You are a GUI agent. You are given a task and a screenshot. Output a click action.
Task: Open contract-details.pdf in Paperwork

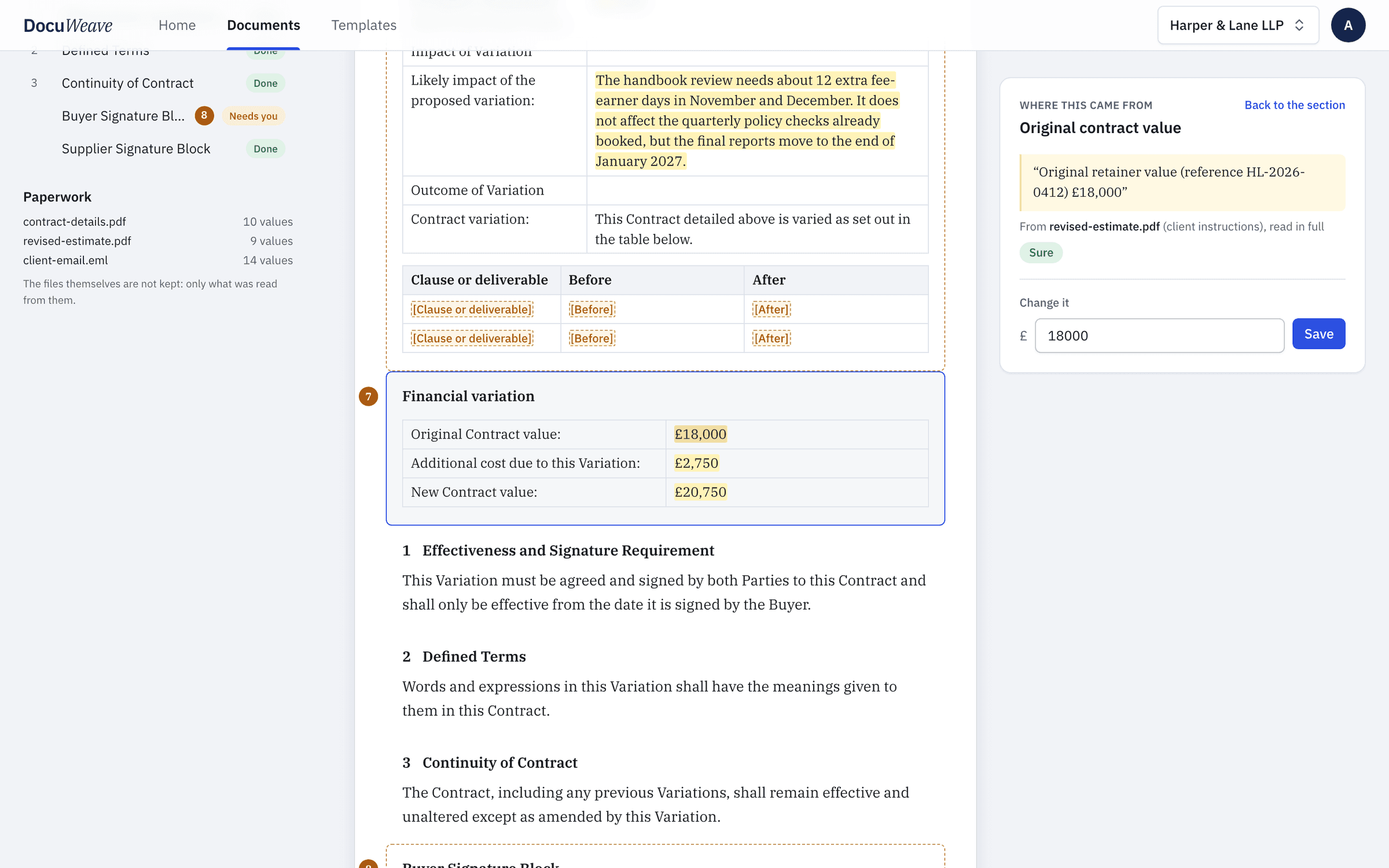point(75,222)
